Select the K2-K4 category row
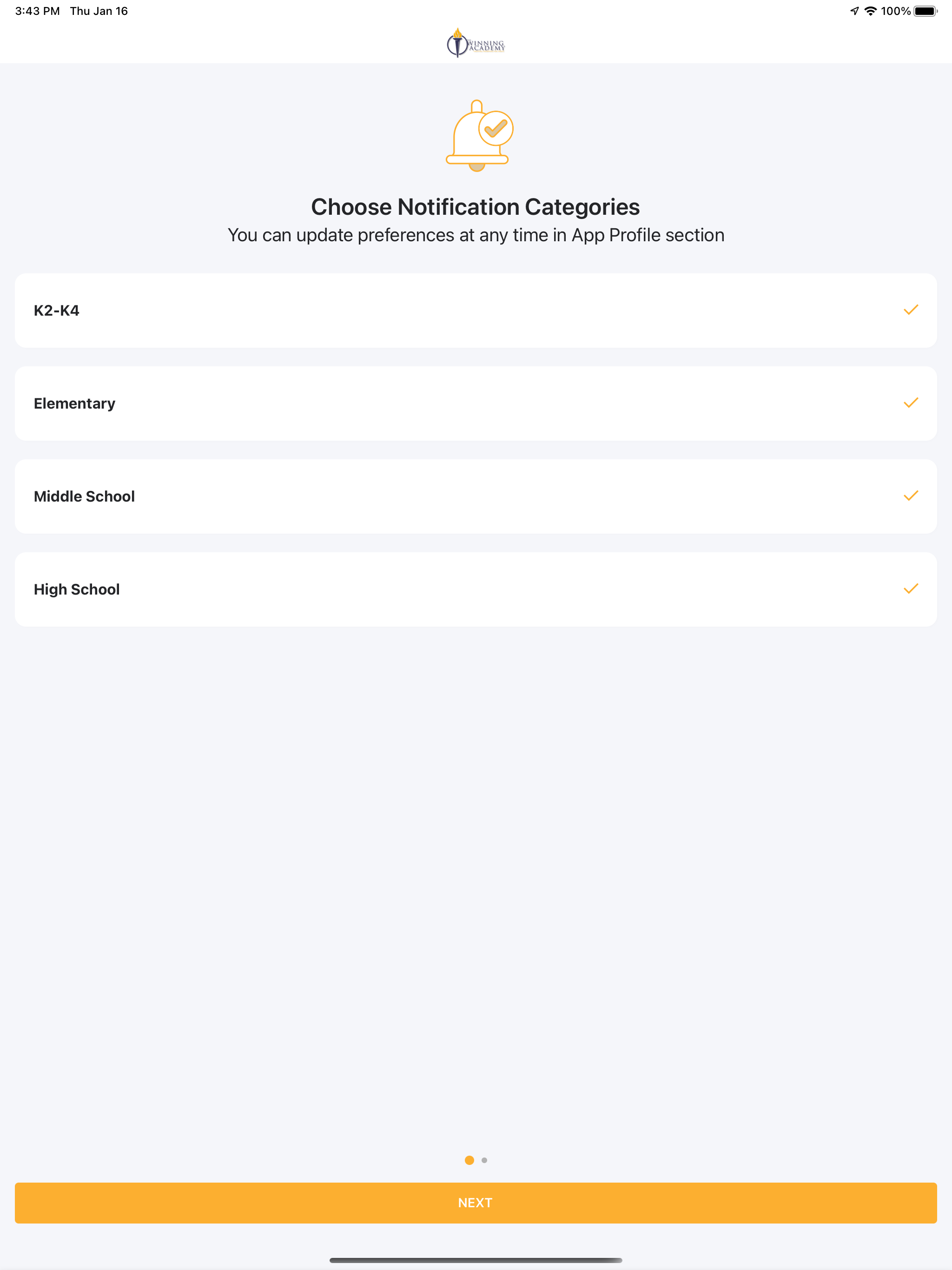This screenshot has height=1270, width=952. coord(476,311)
